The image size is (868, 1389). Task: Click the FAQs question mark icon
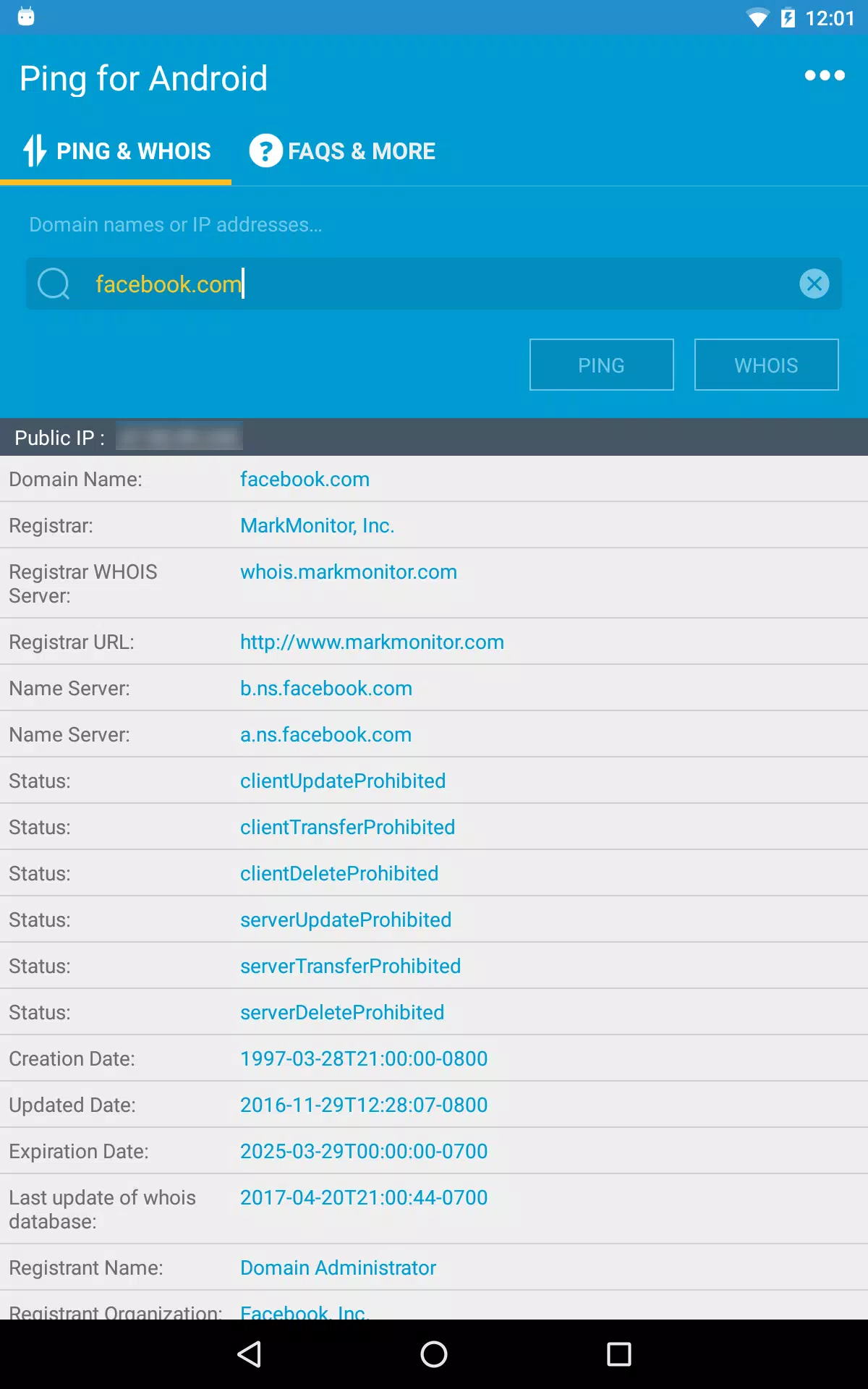[265, 150]
